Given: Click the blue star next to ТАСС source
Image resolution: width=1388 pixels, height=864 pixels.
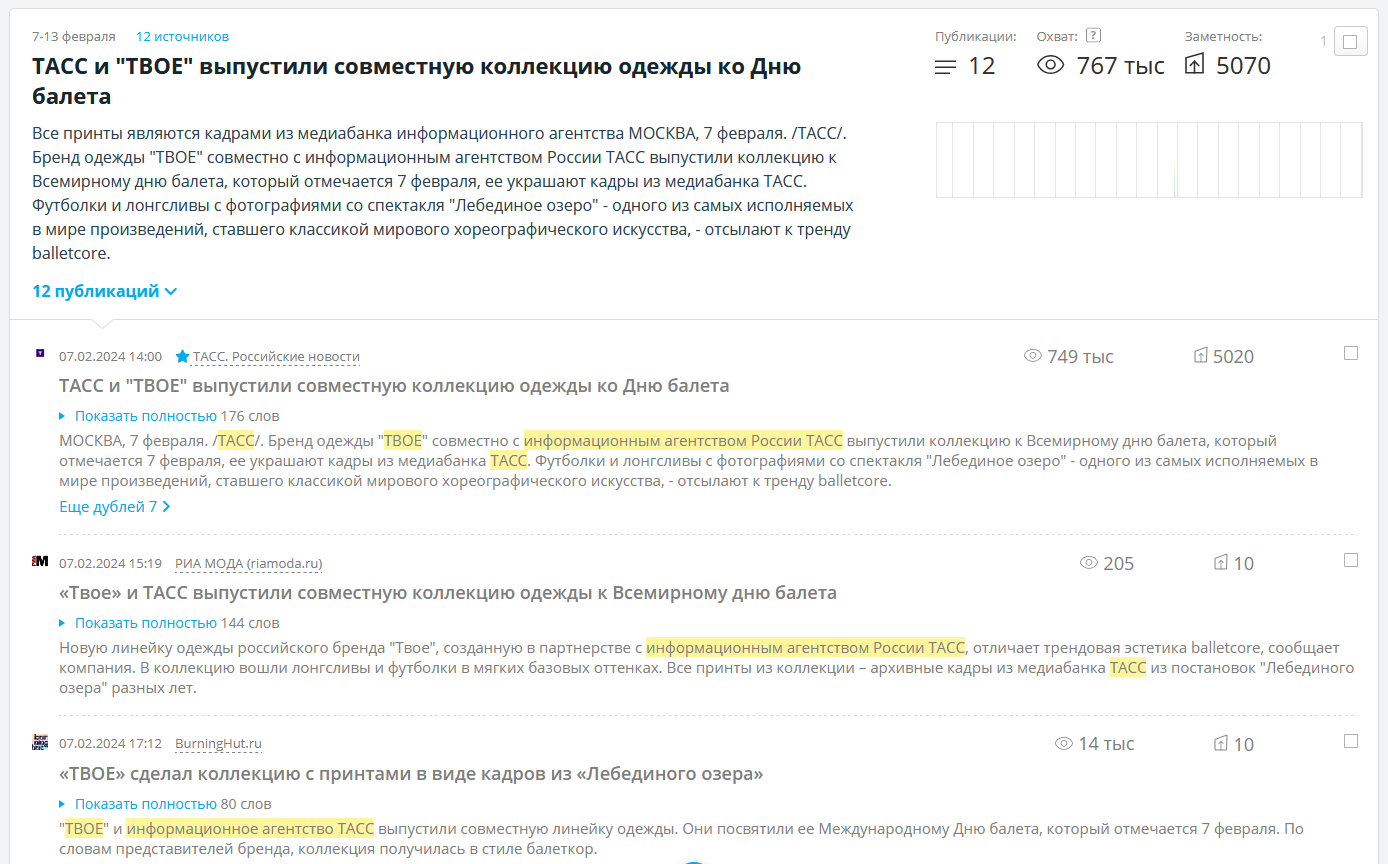Looking at the screenshot, I should click(x=182, y=357).
